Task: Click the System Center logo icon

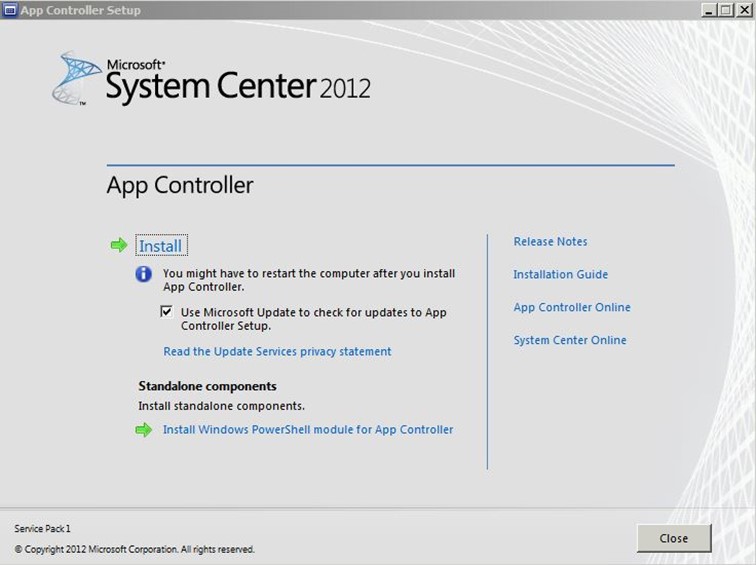Action: (x=77, y=78)
